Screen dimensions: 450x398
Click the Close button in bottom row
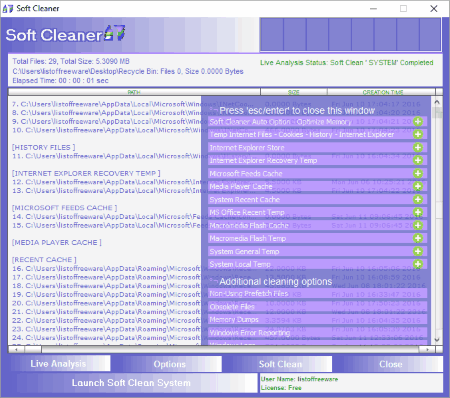click(x=390, y=364)
